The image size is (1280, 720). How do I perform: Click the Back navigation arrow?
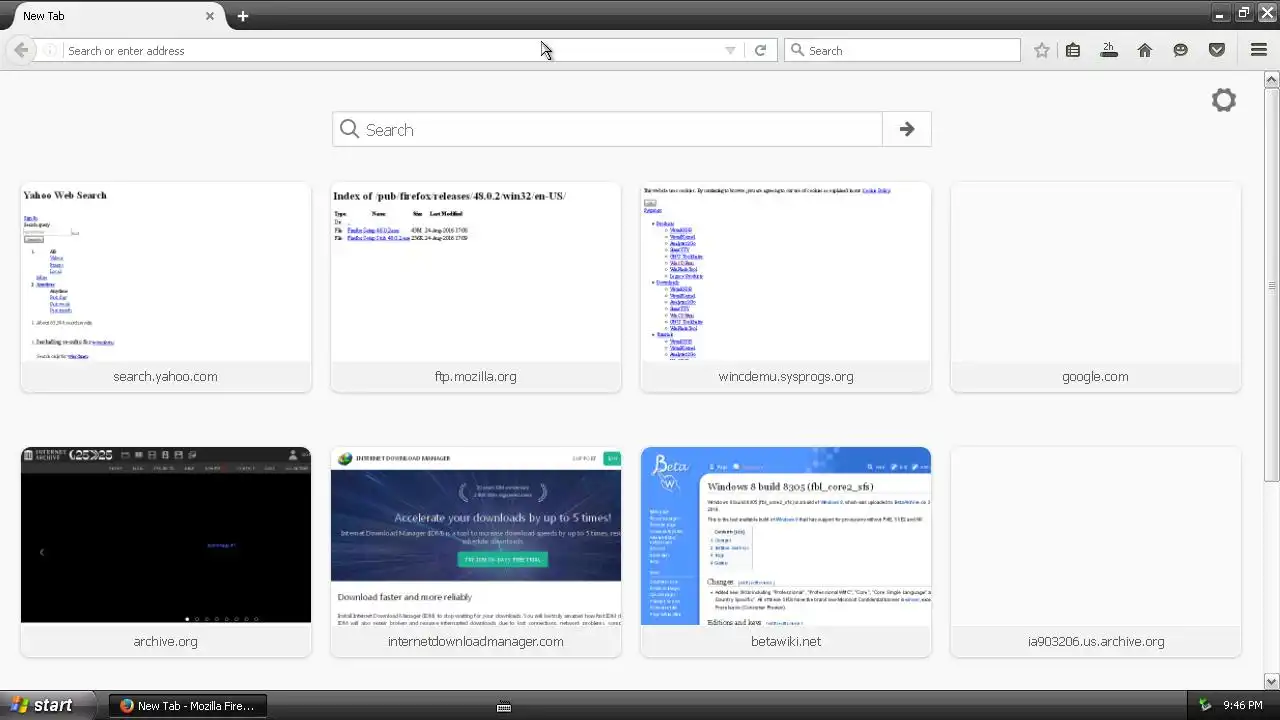[21, 50]
